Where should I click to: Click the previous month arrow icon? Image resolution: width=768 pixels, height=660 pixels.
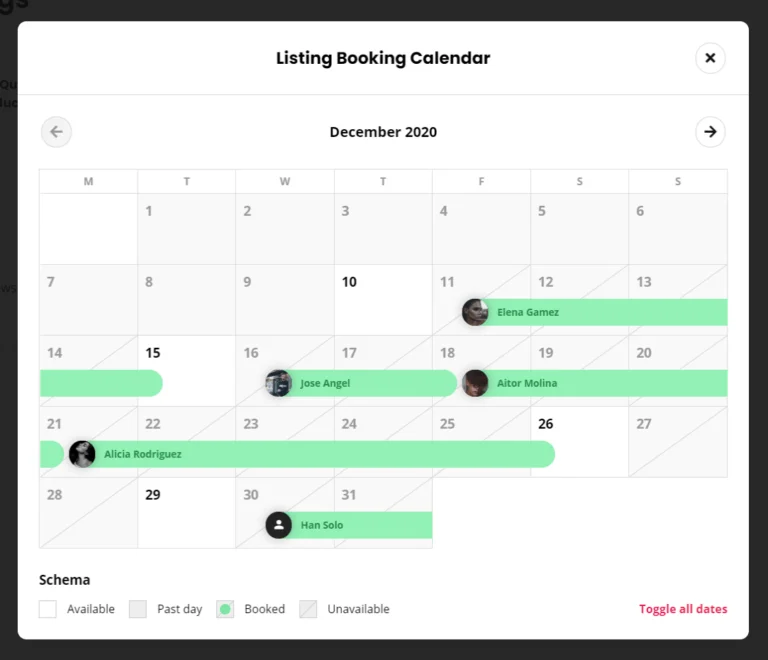(x=56, y=132)
